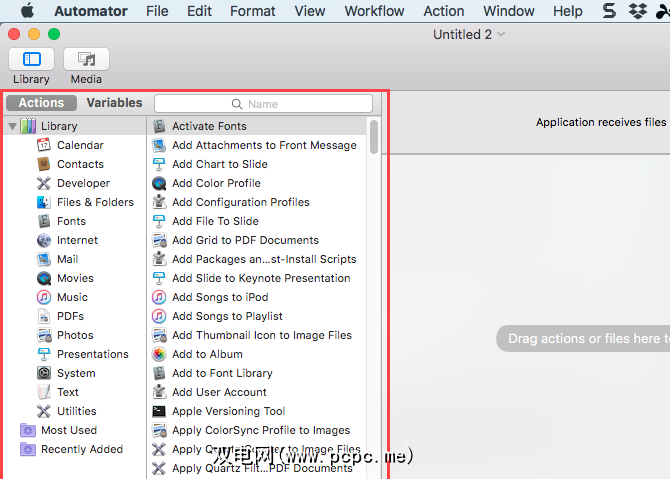670x479 pixels.
Task: Open the View menu
Action: [x=309, y=11]
